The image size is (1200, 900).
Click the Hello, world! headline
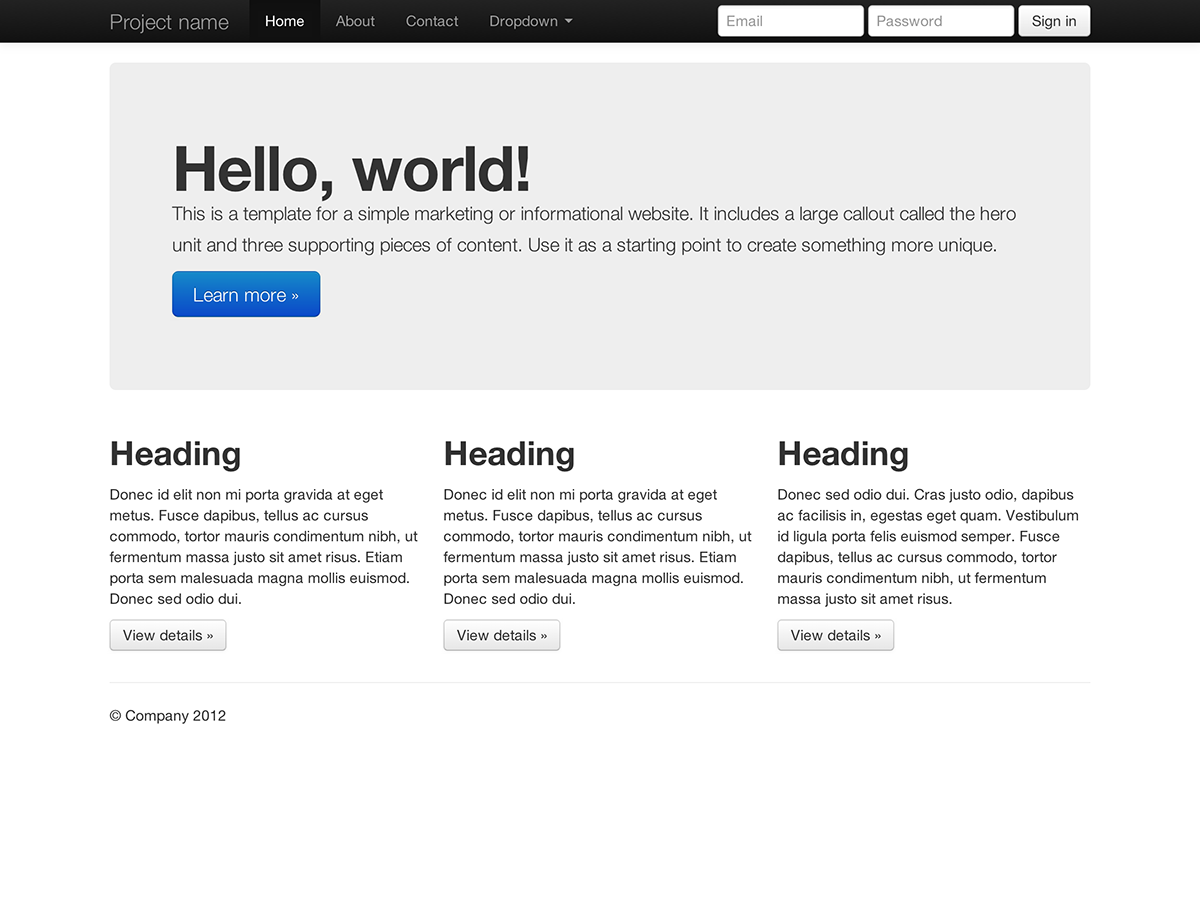click(x=351, y=169)
